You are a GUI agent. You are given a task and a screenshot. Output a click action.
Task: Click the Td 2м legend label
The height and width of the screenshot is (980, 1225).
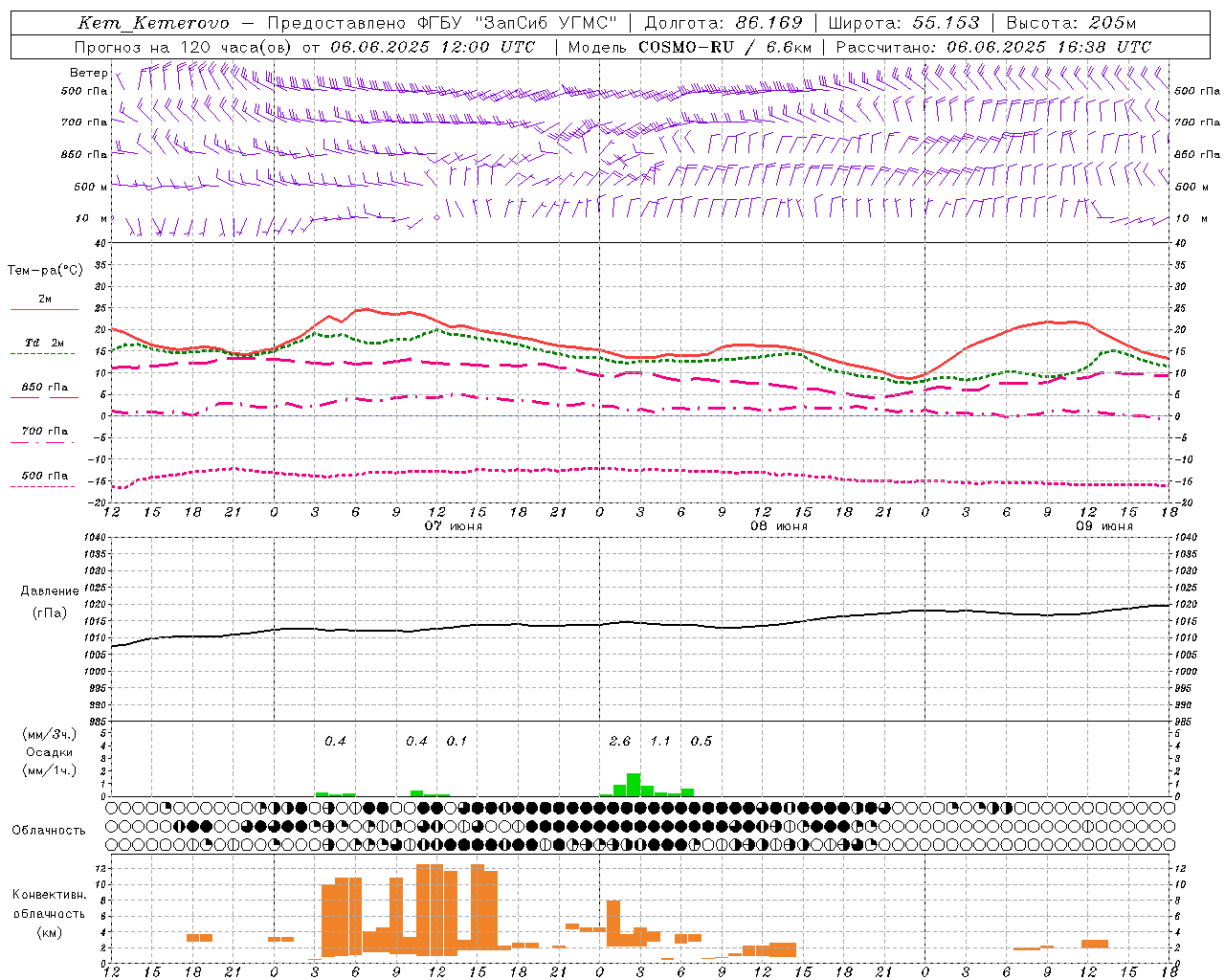point(45,343)
